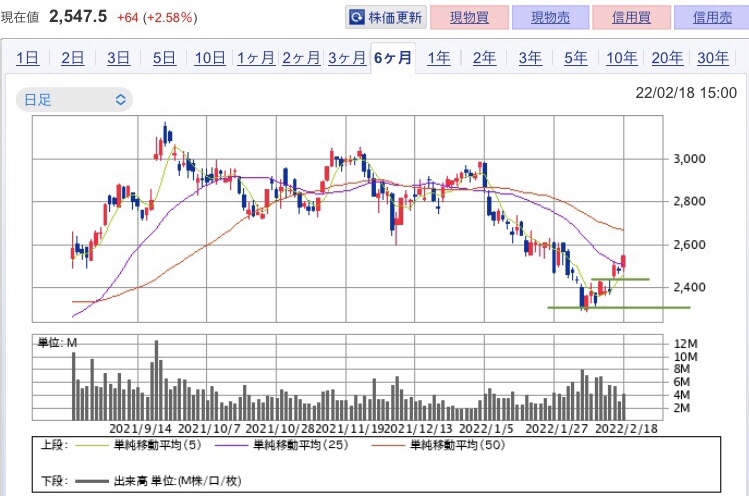This screenshot has width=749, height=496.
Task: Select the 10年 chart range
Action: 621,58
